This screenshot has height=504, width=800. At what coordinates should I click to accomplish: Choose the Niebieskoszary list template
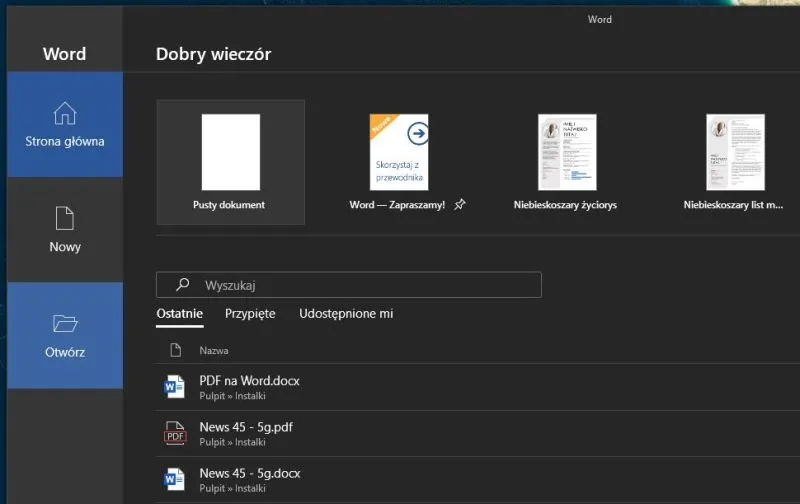point(735,152)
